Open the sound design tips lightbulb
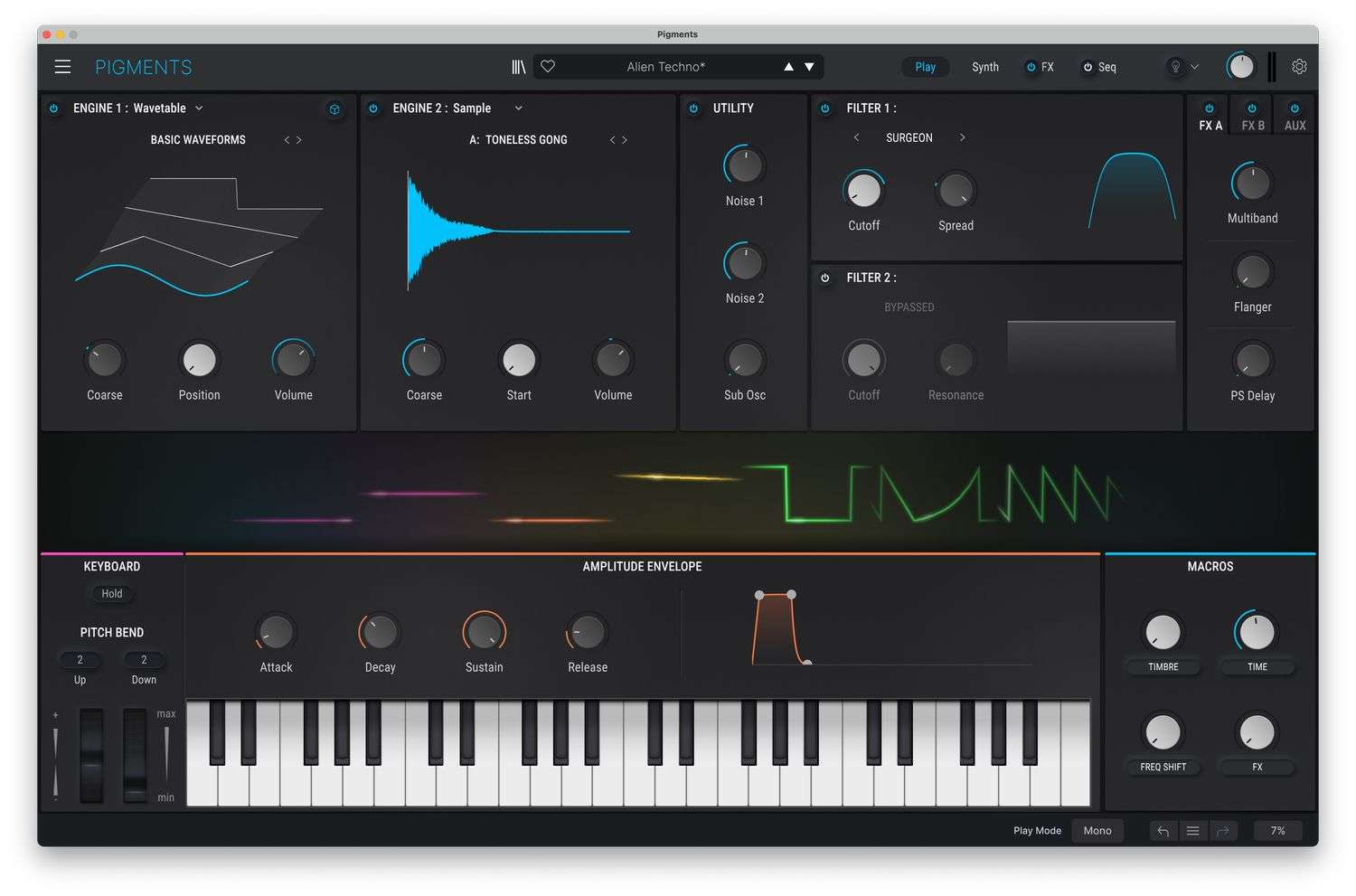This screenshot has height=896, width=1356. [1175, 67]
